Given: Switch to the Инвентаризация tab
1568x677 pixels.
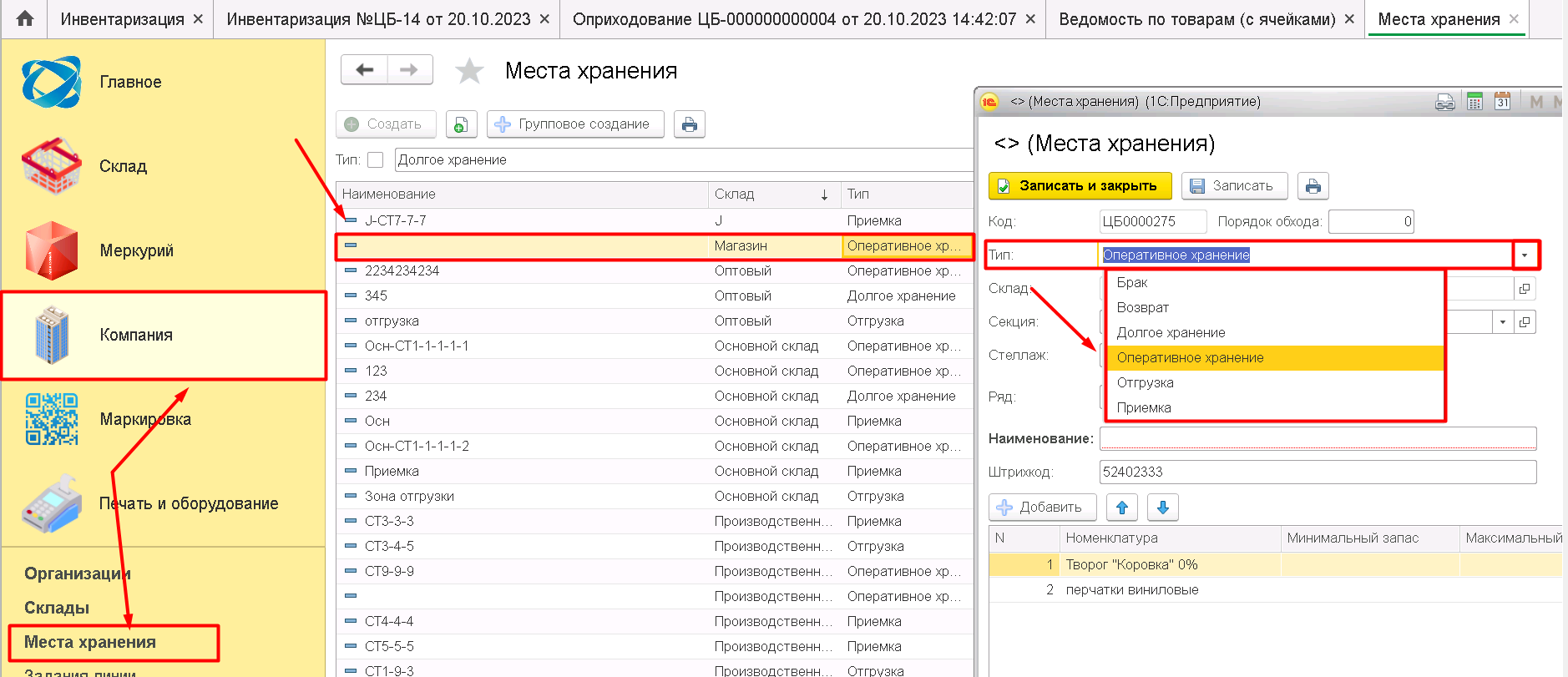Looking at the screenshot, I should [x=122, y=19].
